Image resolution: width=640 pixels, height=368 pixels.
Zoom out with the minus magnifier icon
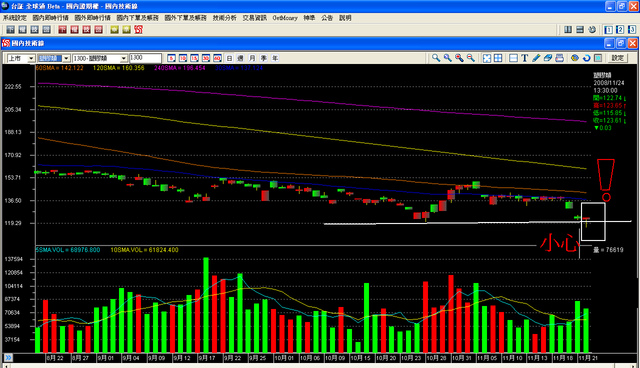coord(471,58)
